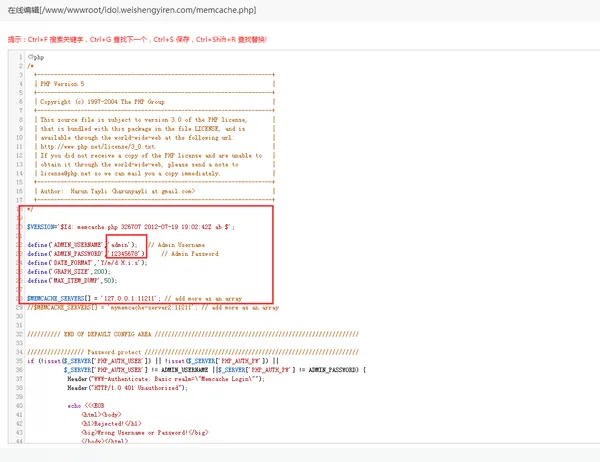Click the 'if (!isset($_SERVER' line 35
The image size is (600, 462).
coord(153,361)
